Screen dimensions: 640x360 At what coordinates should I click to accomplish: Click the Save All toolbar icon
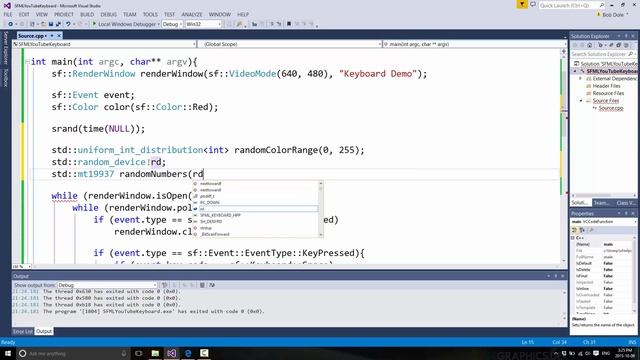[x=58, y=24]
